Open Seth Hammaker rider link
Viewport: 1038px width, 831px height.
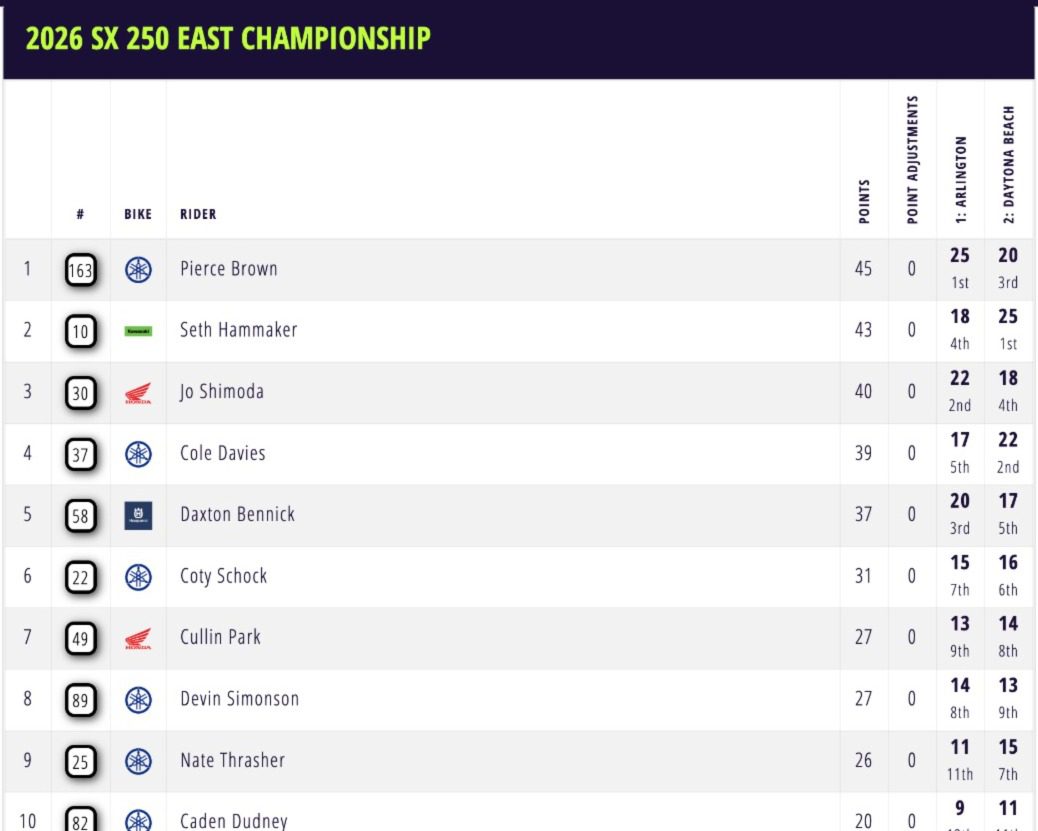(238, 330)
